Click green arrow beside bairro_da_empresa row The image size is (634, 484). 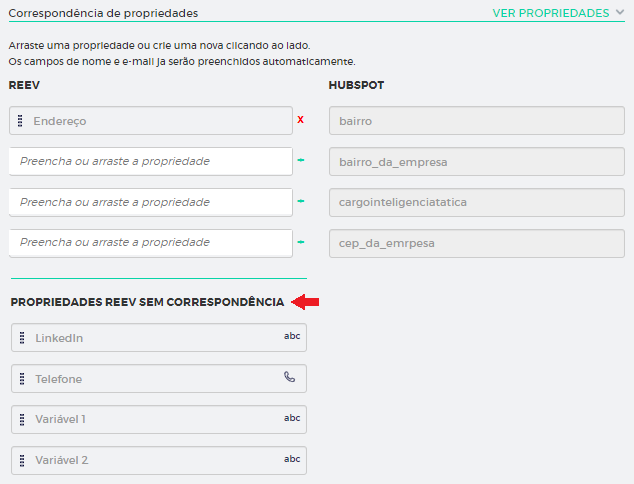[x=300, y=161]
